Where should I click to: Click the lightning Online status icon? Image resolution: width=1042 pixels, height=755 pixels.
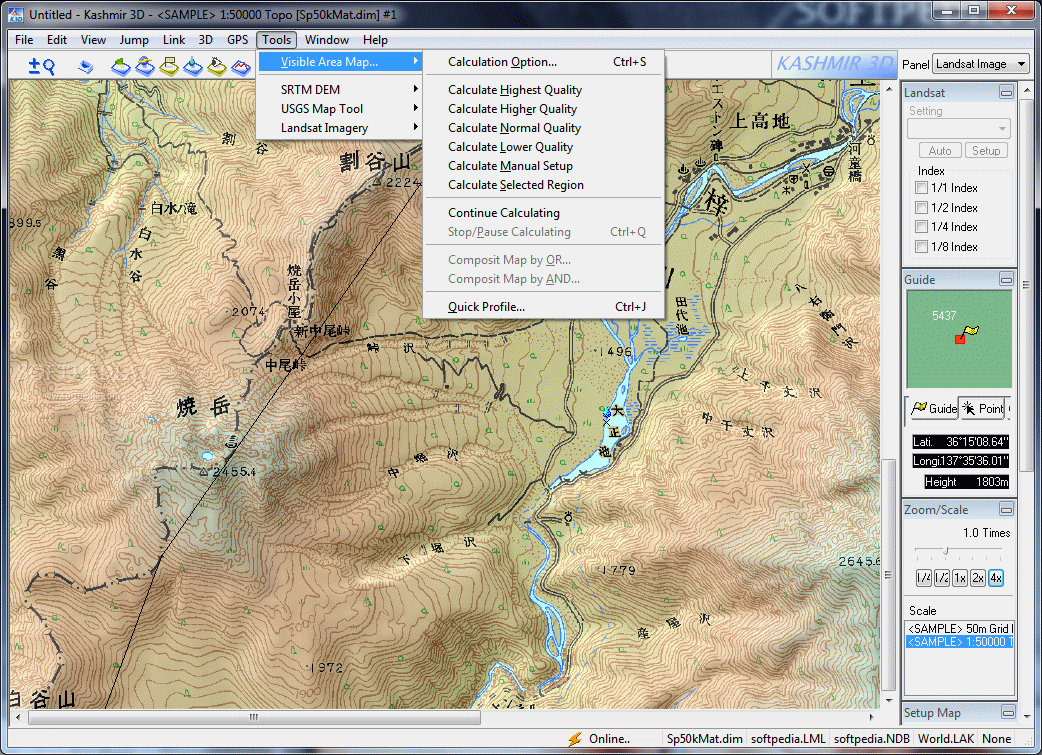click(x=575, y=739)
